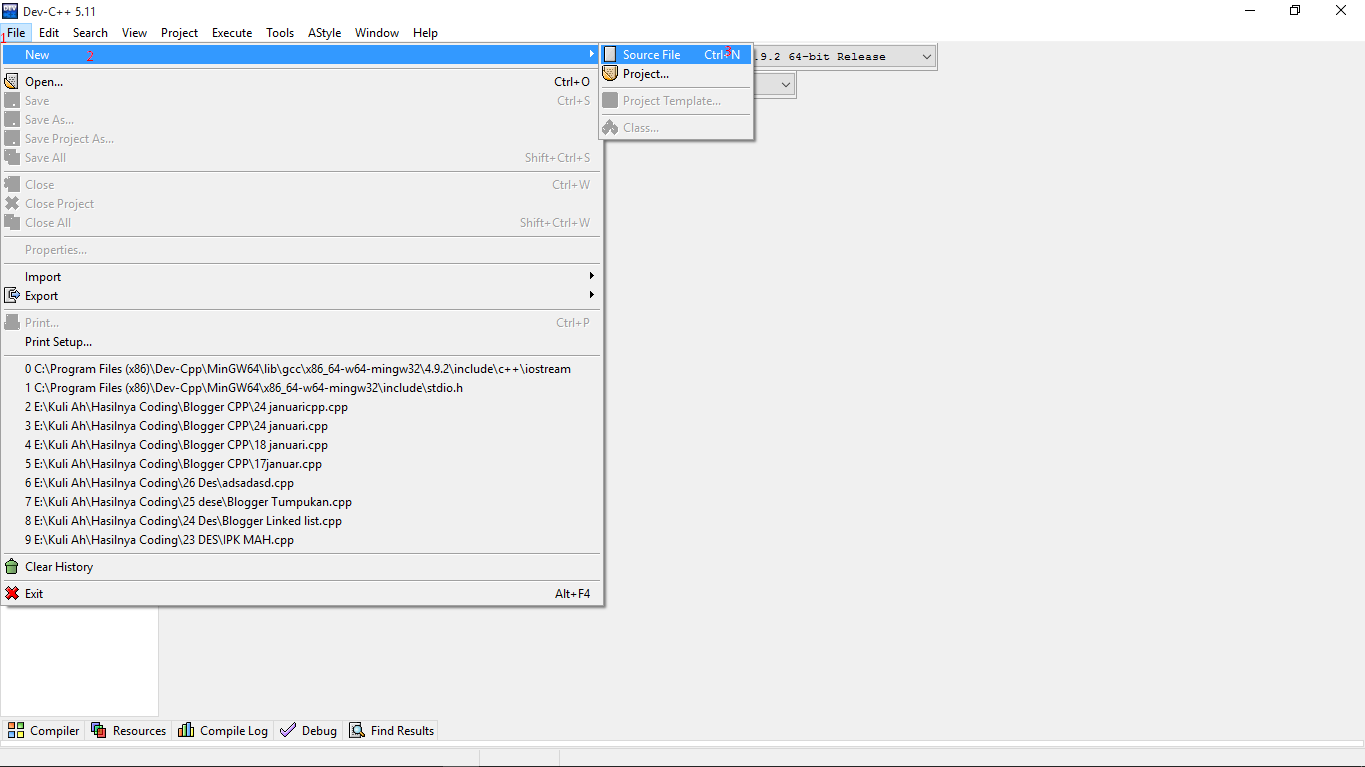Switch to the Resources tab

[x=129, y=731]
